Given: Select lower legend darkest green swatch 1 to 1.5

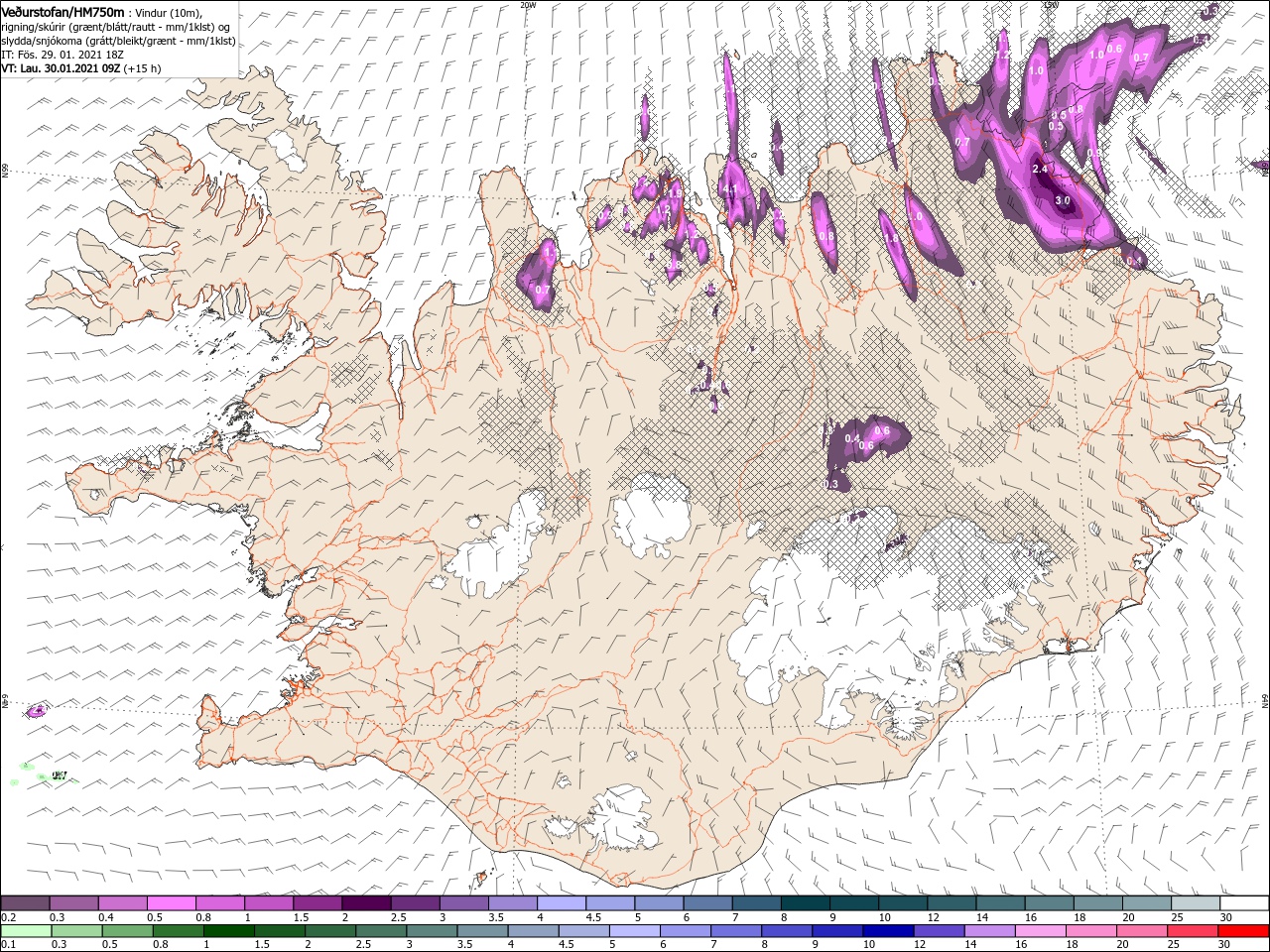Looking at the screenshot, I should pos(228,930).
